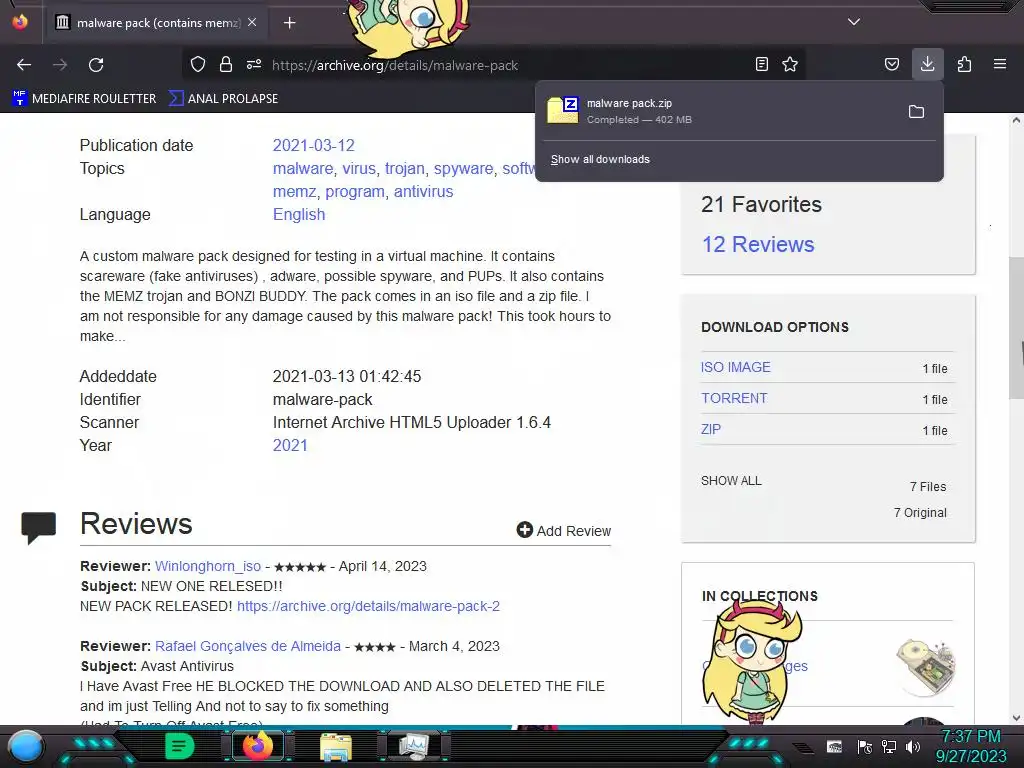Viewport: 1024px width, 768px height.
Task: Open the malware topic link
Action: point(303,168)
